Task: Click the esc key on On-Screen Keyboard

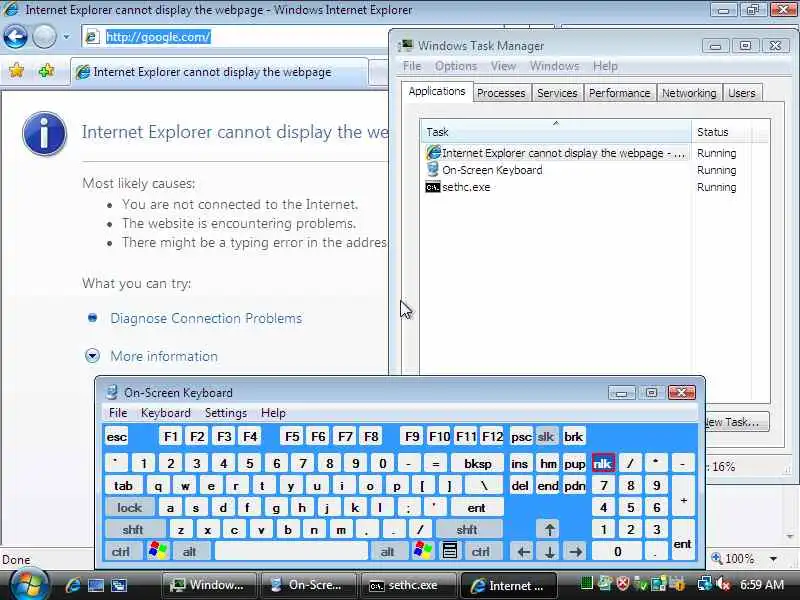Action: point(116,437)
